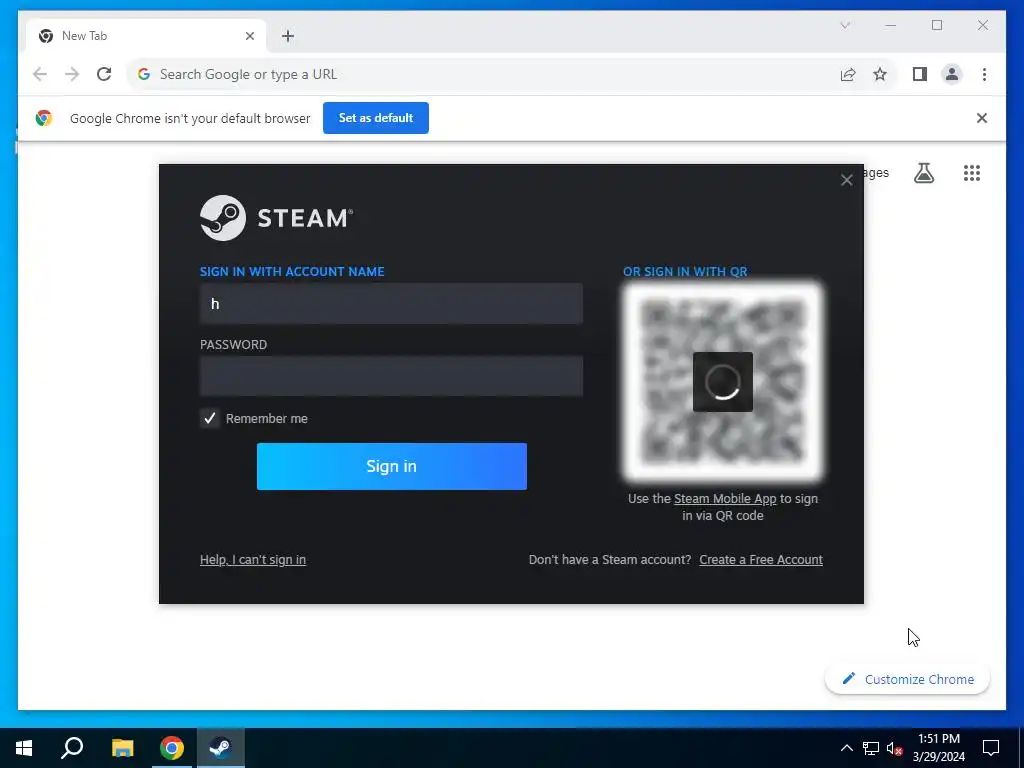Dismiss the default browser infobar
The height and width of the screenshot is (768, 1024).
coord(982,118)
